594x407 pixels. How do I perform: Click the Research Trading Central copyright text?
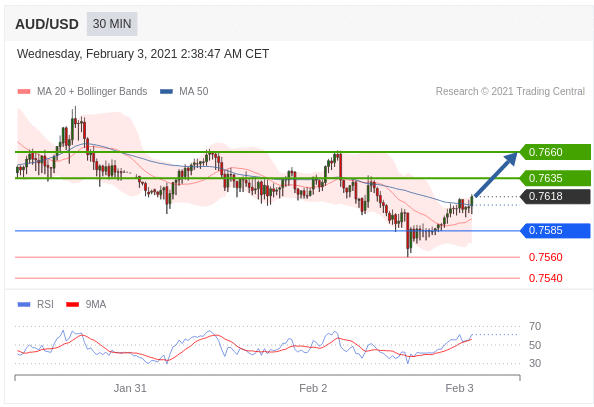coord(510,91)
